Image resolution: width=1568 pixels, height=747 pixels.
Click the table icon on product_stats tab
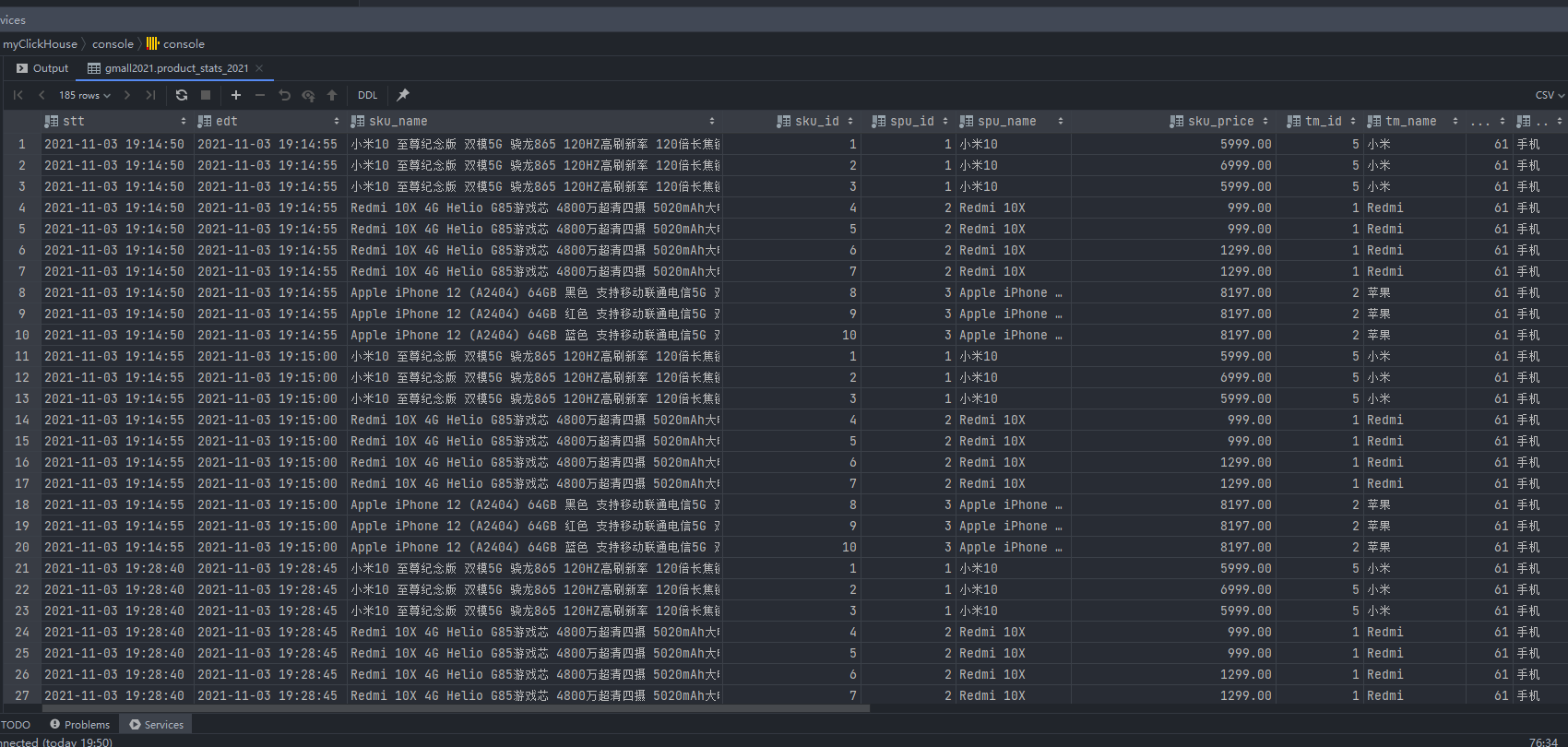tap(94, 68)
